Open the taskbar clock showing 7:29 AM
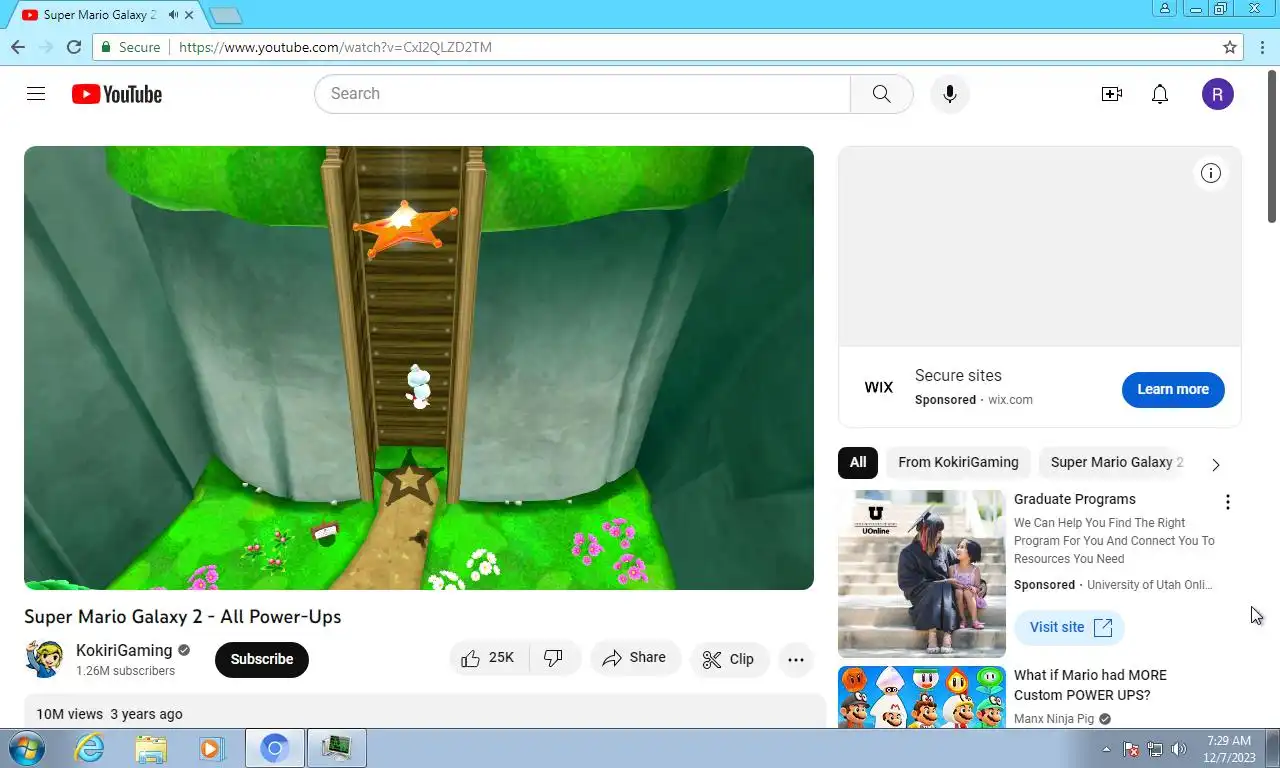This screenshot has height=768, width=1280. tap(1229, 748)
